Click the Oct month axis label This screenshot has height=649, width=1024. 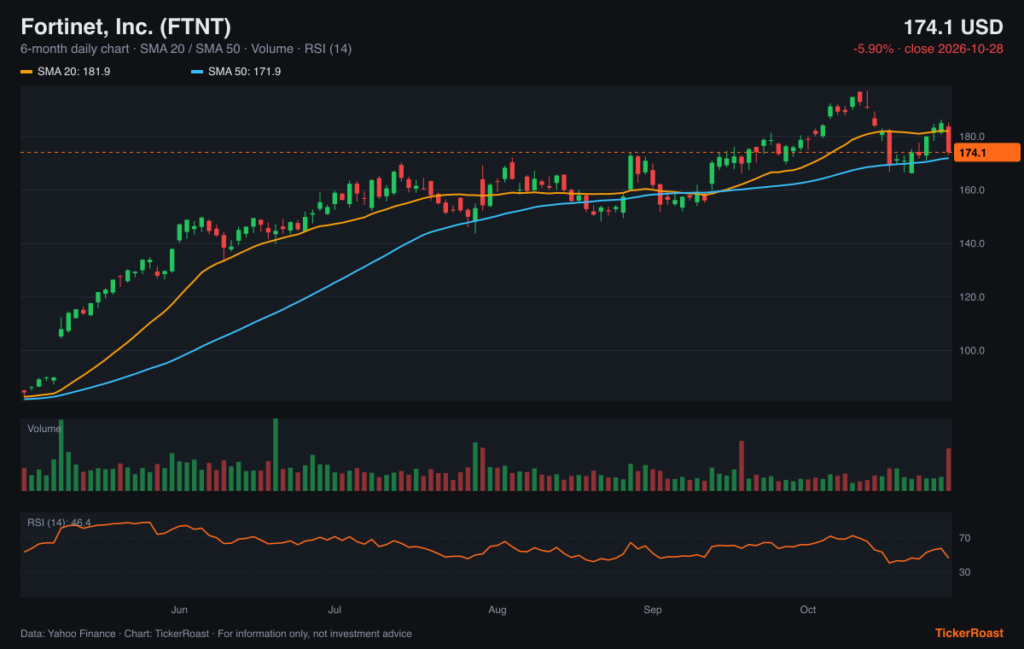coord(808,610)
